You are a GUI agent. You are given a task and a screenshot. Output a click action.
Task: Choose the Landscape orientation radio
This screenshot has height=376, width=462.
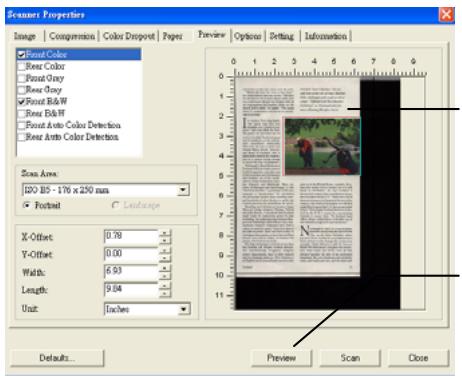(x=115, y=205)
